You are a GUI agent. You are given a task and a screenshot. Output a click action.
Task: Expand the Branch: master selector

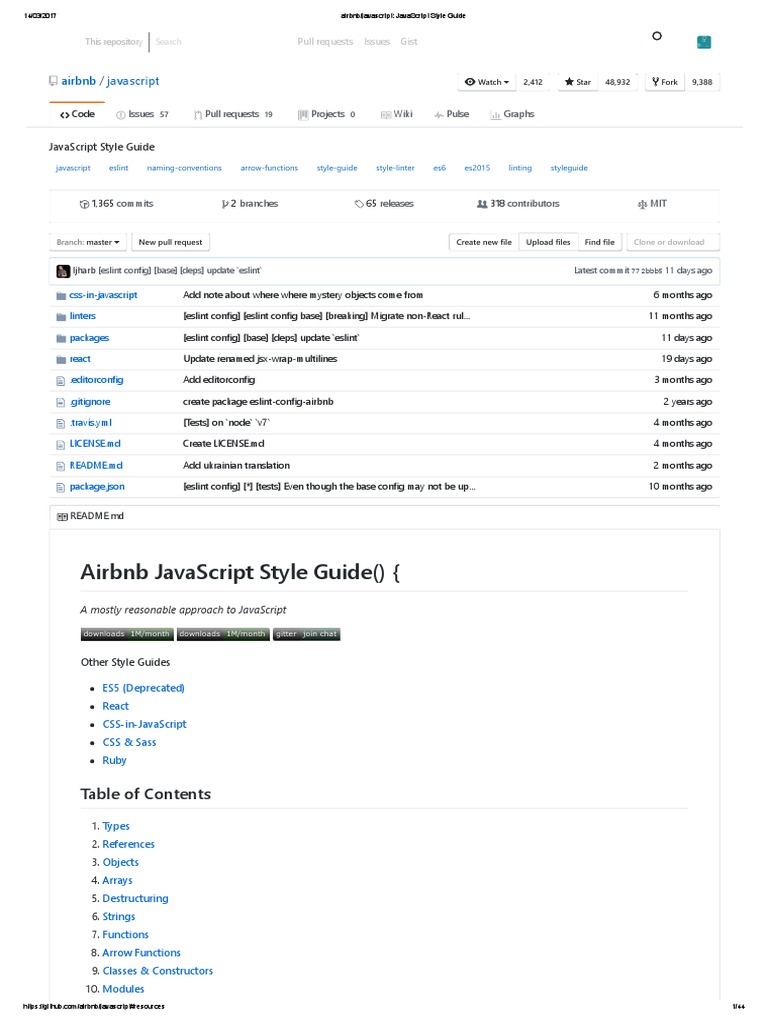[89, 242]
